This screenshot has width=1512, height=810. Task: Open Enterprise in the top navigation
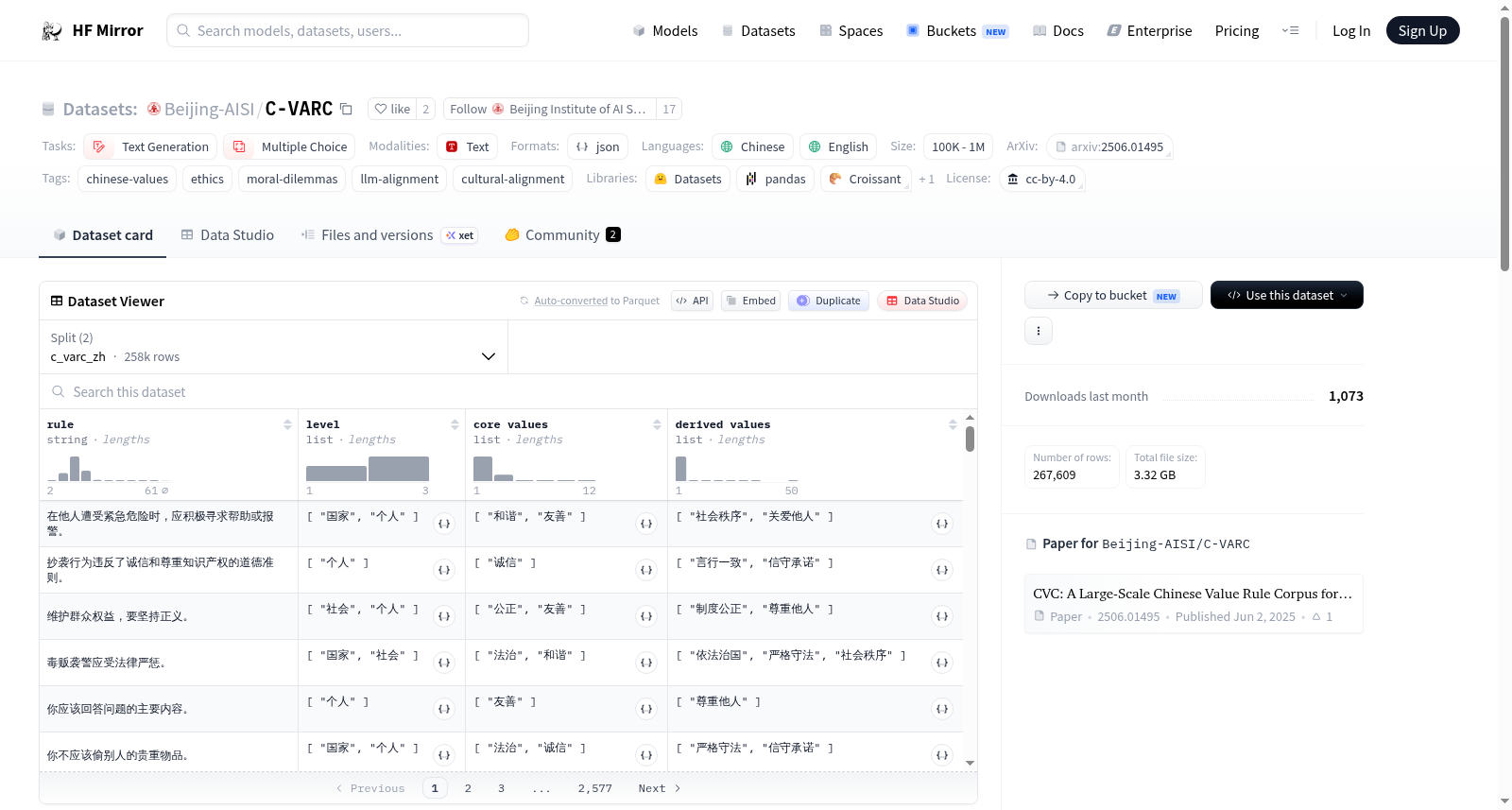1149,31
